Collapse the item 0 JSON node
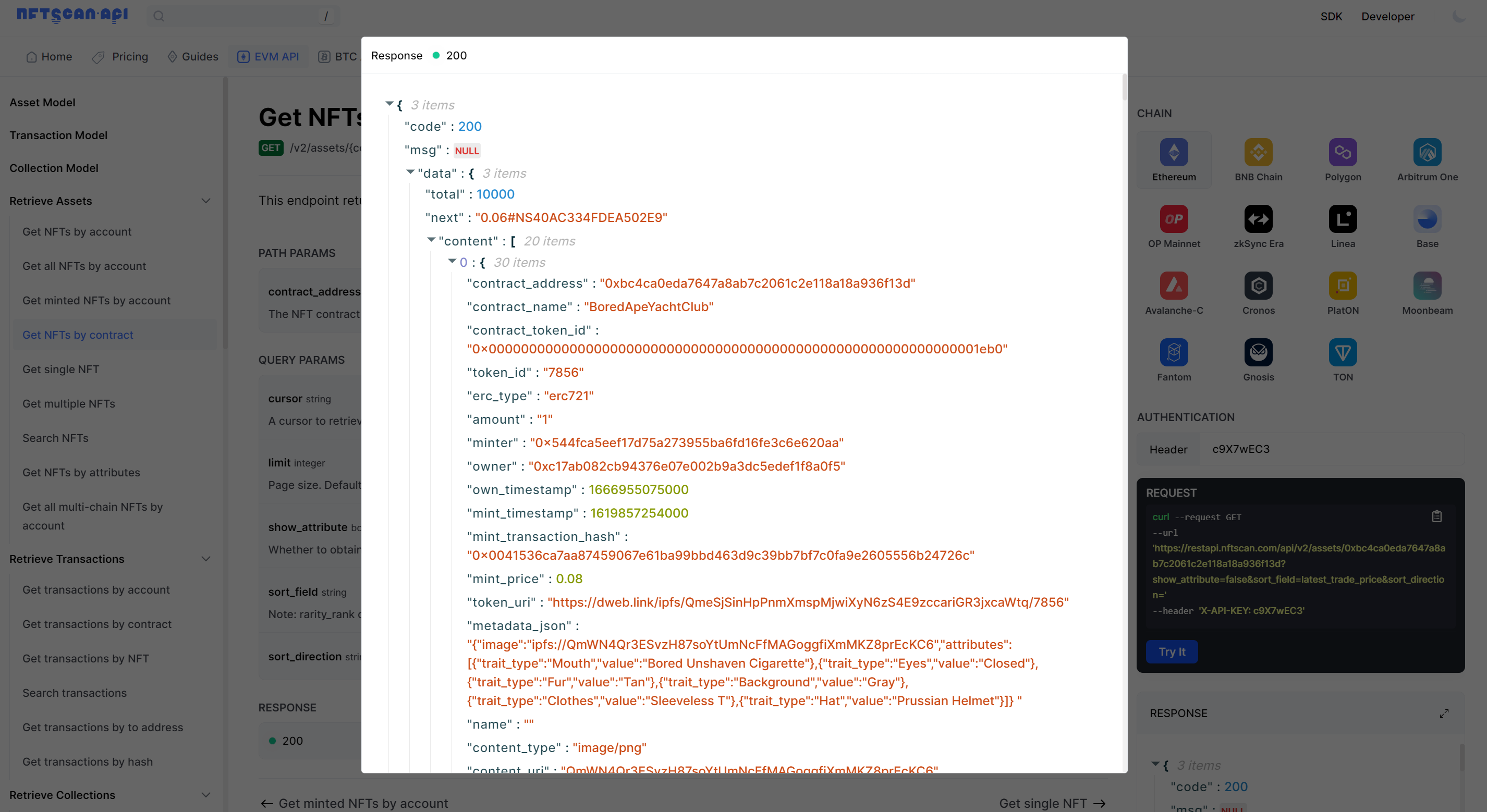This screenshot has width=1487, height=812. 452,261
